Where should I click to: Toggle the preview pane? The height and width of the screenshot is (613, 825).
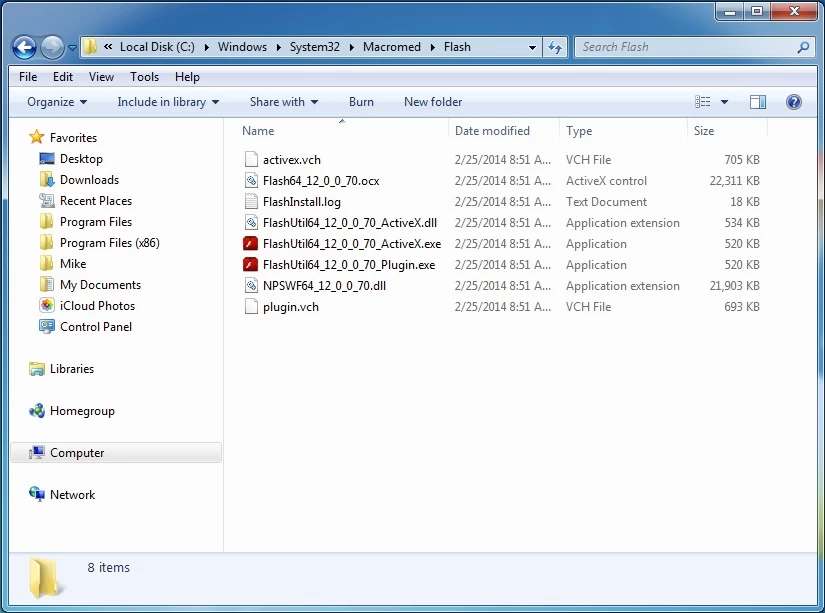tap(757, 102)
